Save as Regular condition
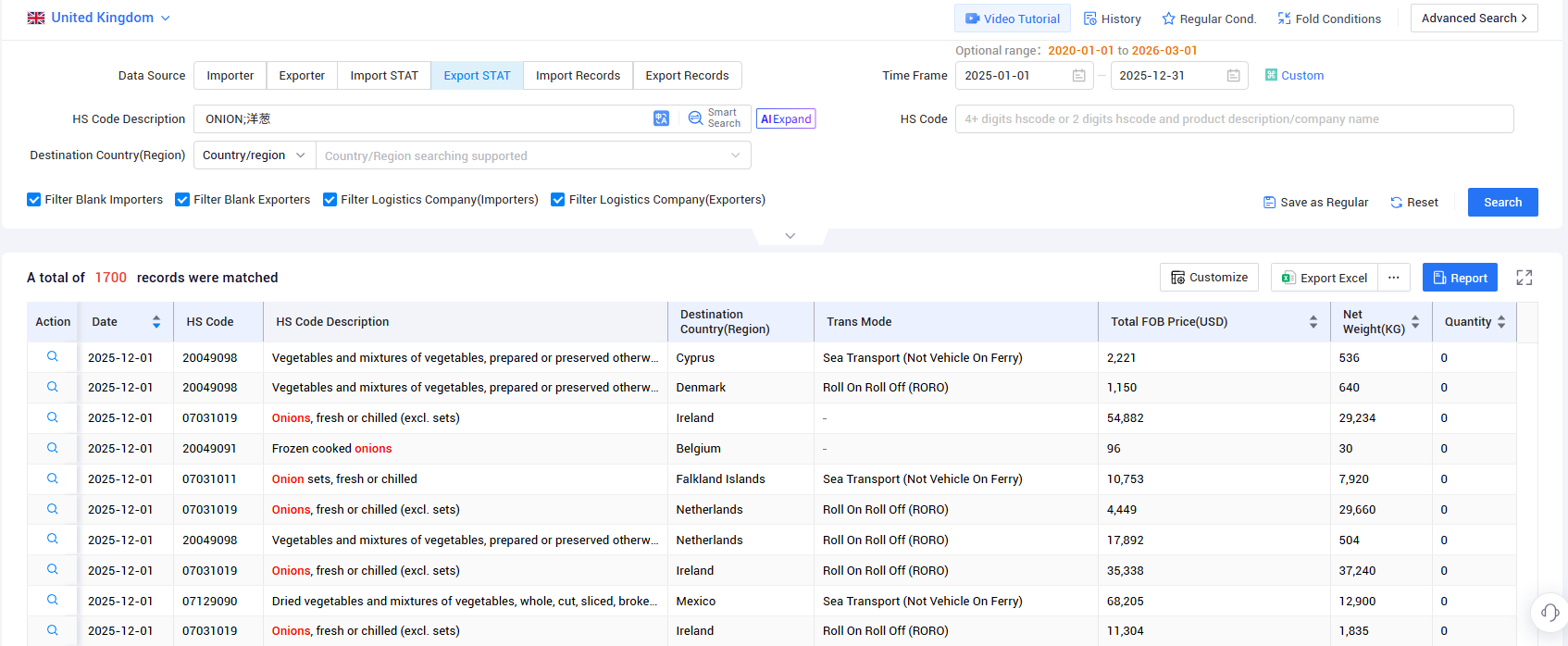This screenshot has height=646, width=1568. point(1315,203)
